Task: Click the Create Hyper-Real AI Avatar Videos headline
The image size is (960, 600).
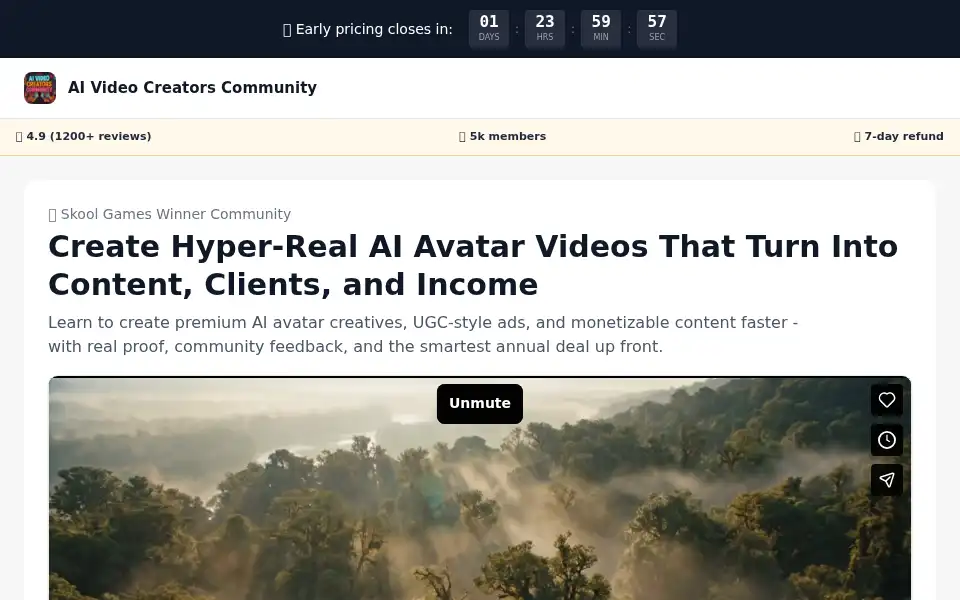Action: point(473,265)
